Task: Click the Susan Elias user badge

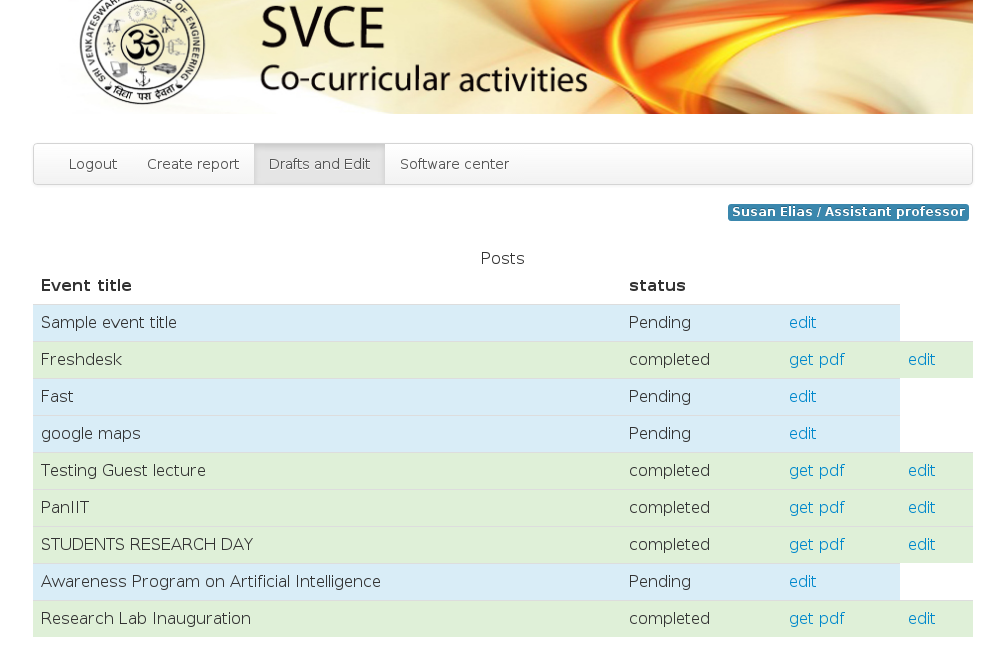Action: pyautogui.click(x=848, y=212)
